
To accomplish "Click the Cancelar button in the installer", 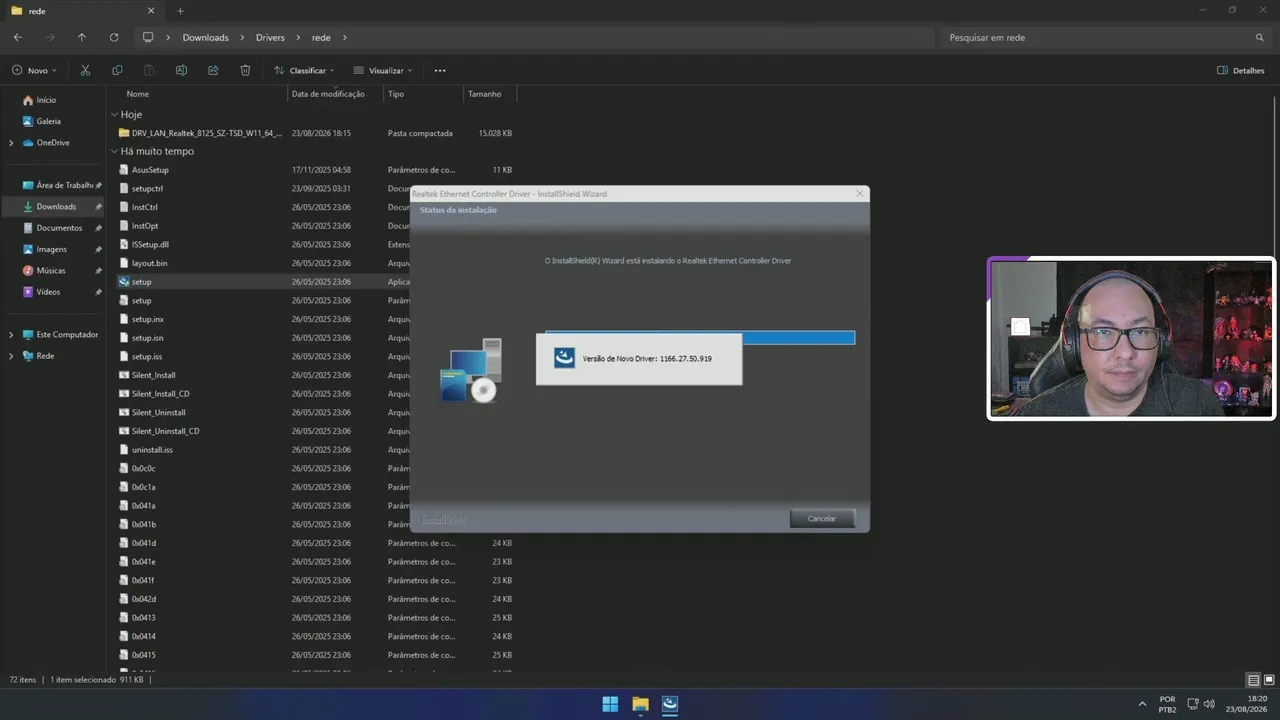I will [x=821, y=518].
